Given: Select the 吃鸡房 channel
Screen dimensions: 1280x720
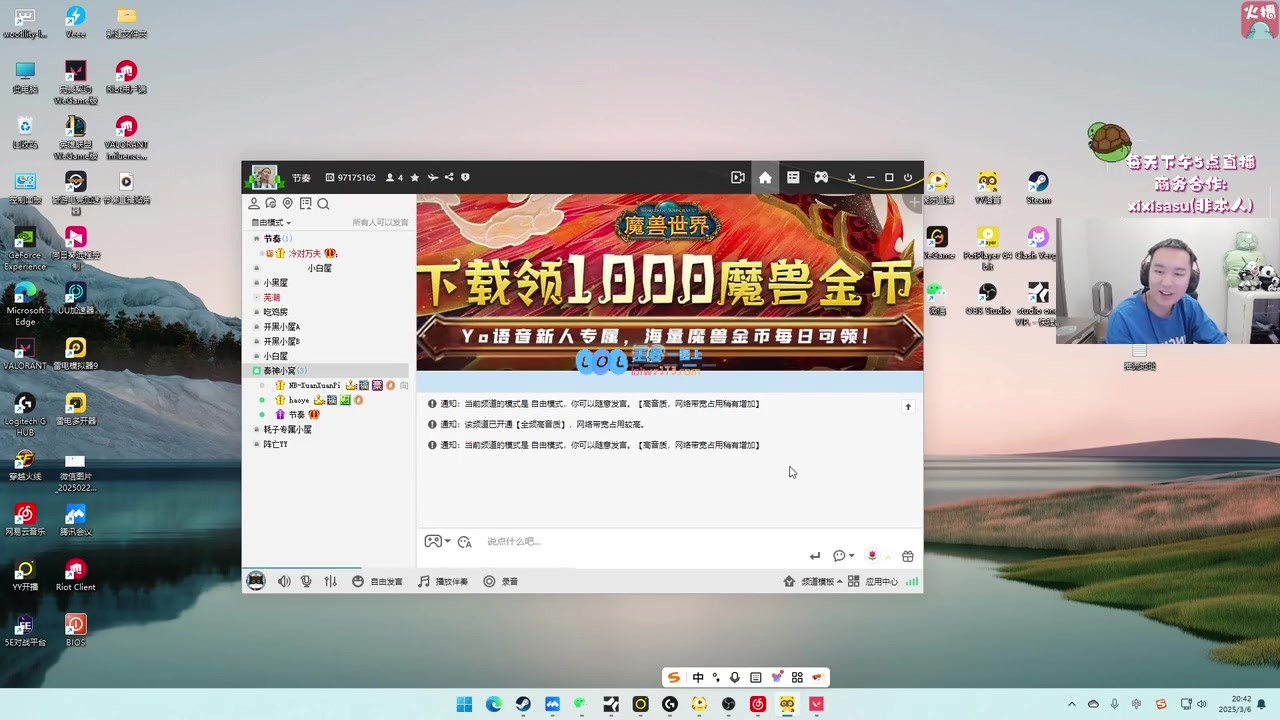Looking at the screenshot, I should pyautogui.click(x=275, y=312).
